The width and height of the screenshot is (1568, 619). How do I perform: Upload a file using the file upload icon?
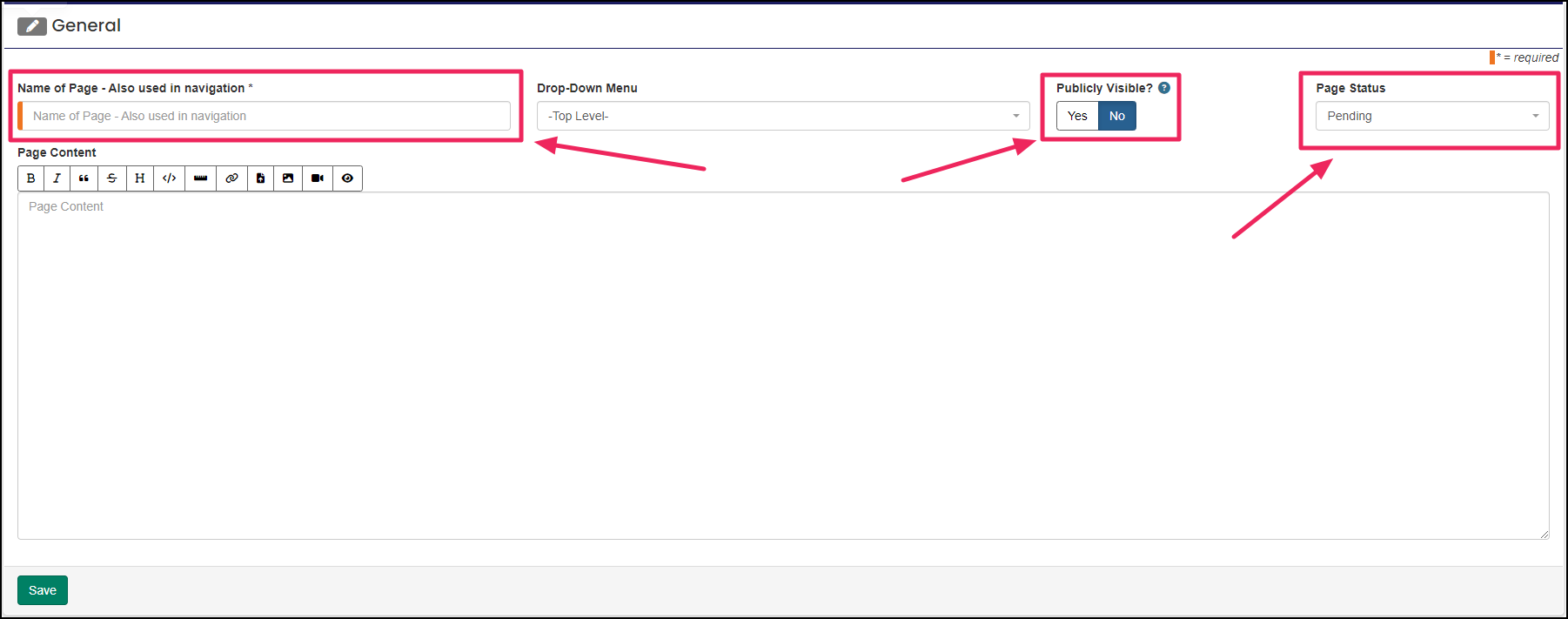pyautogui.click(x=261, y=178)
